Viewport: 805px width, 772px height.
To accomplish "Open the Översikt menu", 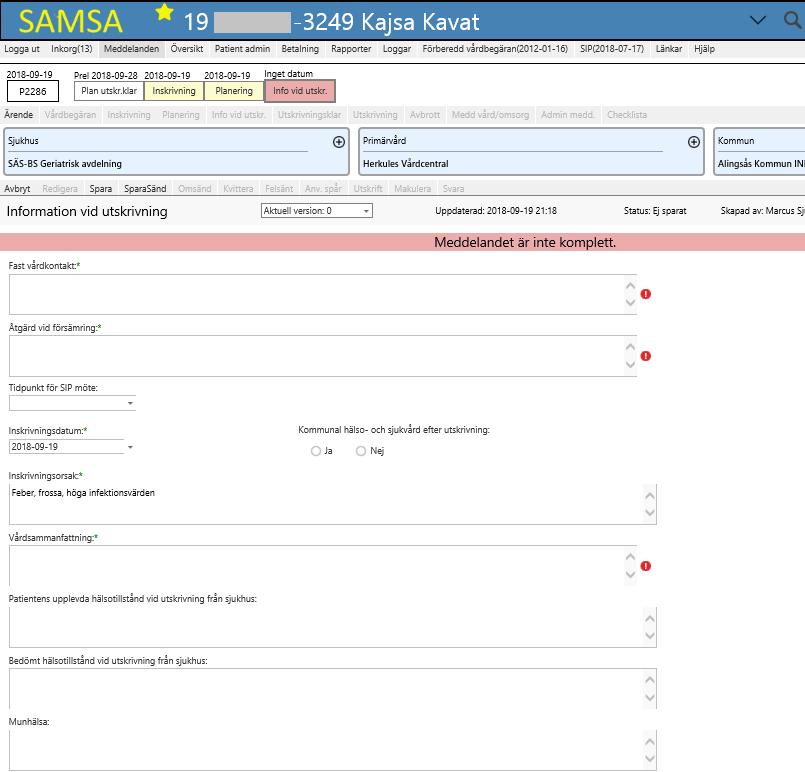I will coord(187,49).
